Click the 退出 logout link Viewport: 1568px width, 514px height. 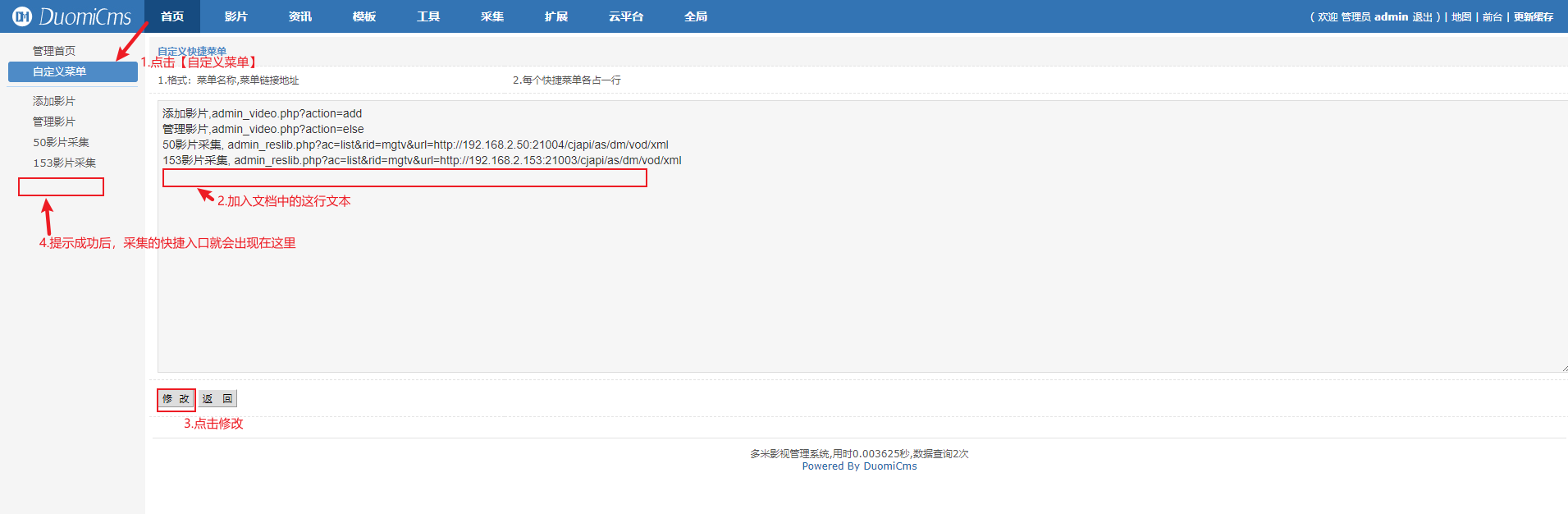(x=1422, y=17)
